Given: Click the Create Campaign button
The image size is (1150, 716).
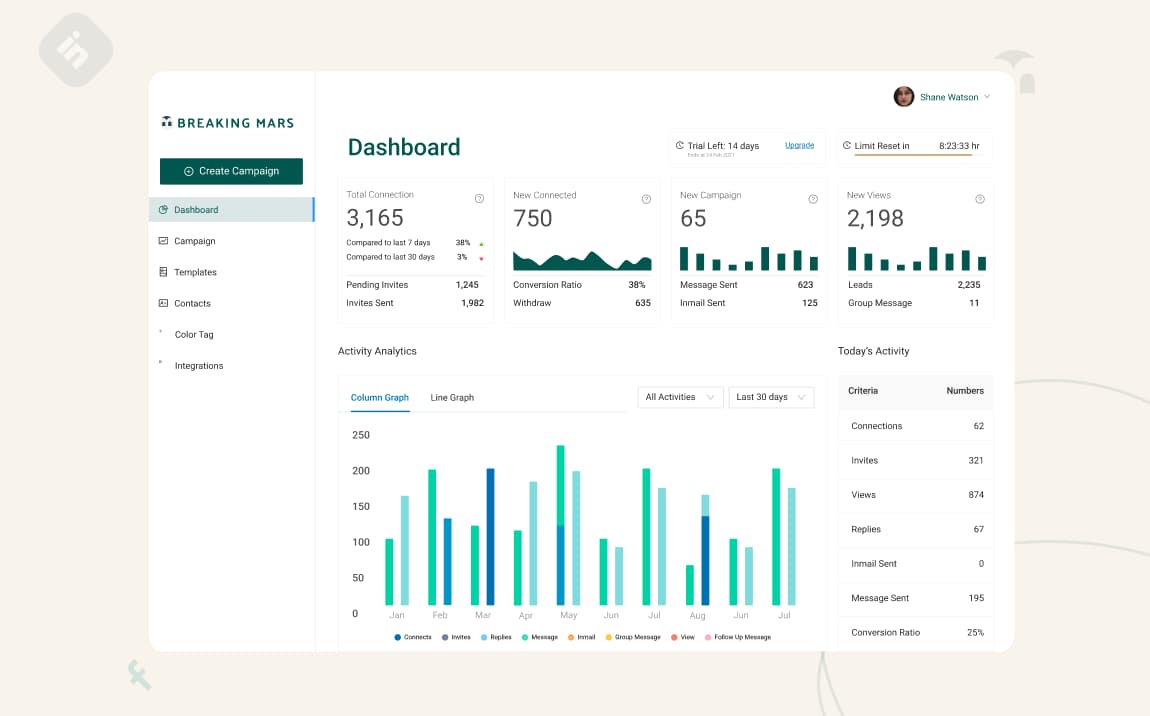Looking at the screenshot, I should pos(231,171).
